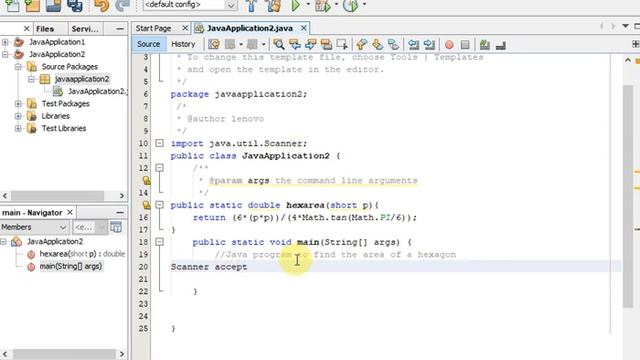Image resolution: width=640 pixels, height=360 pixels.
Task: Stop macro recording icon
Action: (465, 44)
